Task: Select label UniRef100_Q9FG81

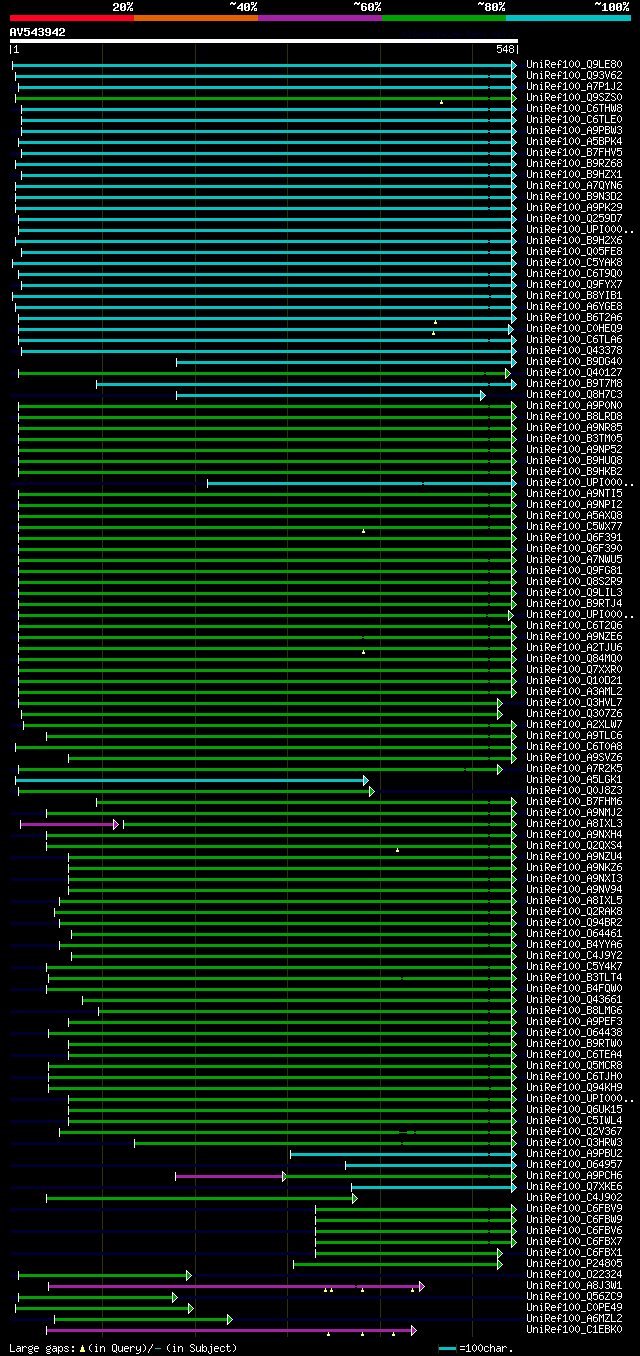Action: pyautogui.click(x=574, y=571)
